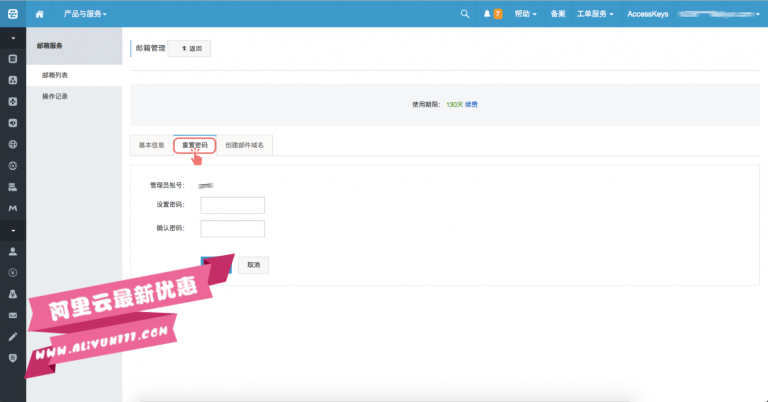Viewport: 768px width, 402px height.
Task: Switch to the 基本信息 tab
Action: pyautogui.click(x=151, y=145)
